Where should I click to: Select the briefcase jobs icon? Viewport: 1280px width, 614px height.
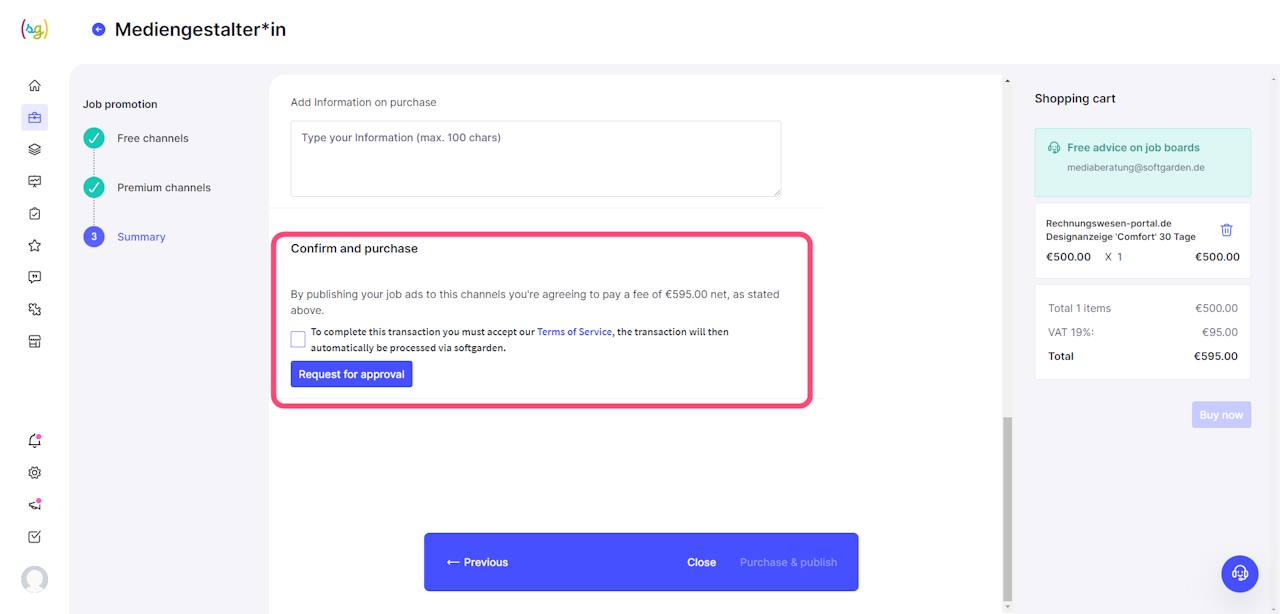click(35, 118)
